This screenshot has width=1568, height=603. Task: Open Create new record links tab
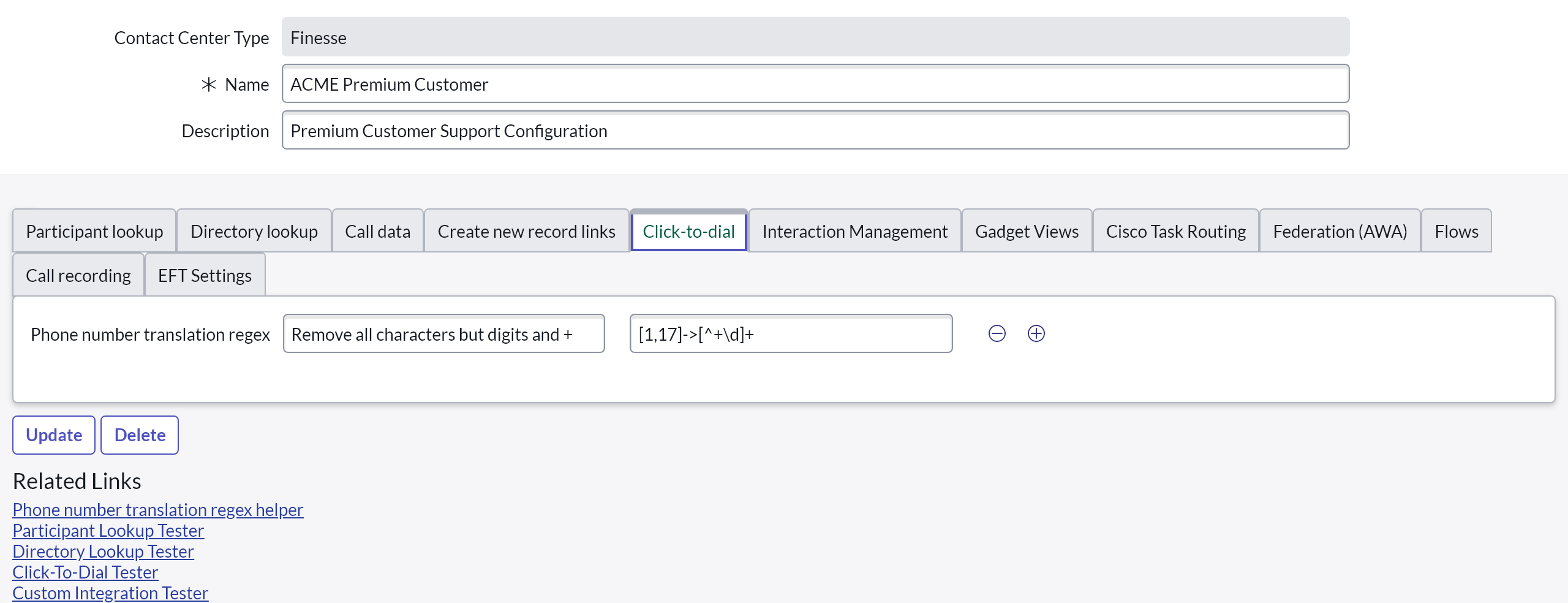(526, 231)
